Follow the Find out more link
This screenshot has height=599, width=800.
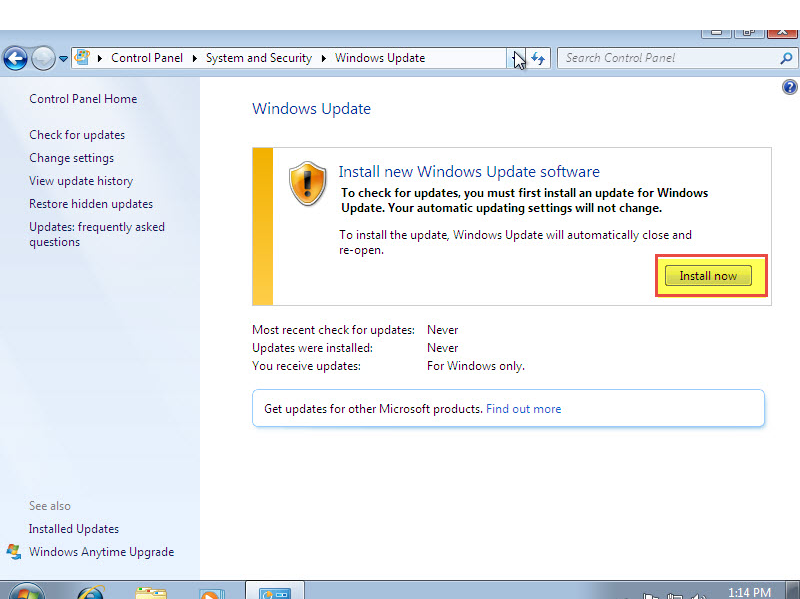523,409
